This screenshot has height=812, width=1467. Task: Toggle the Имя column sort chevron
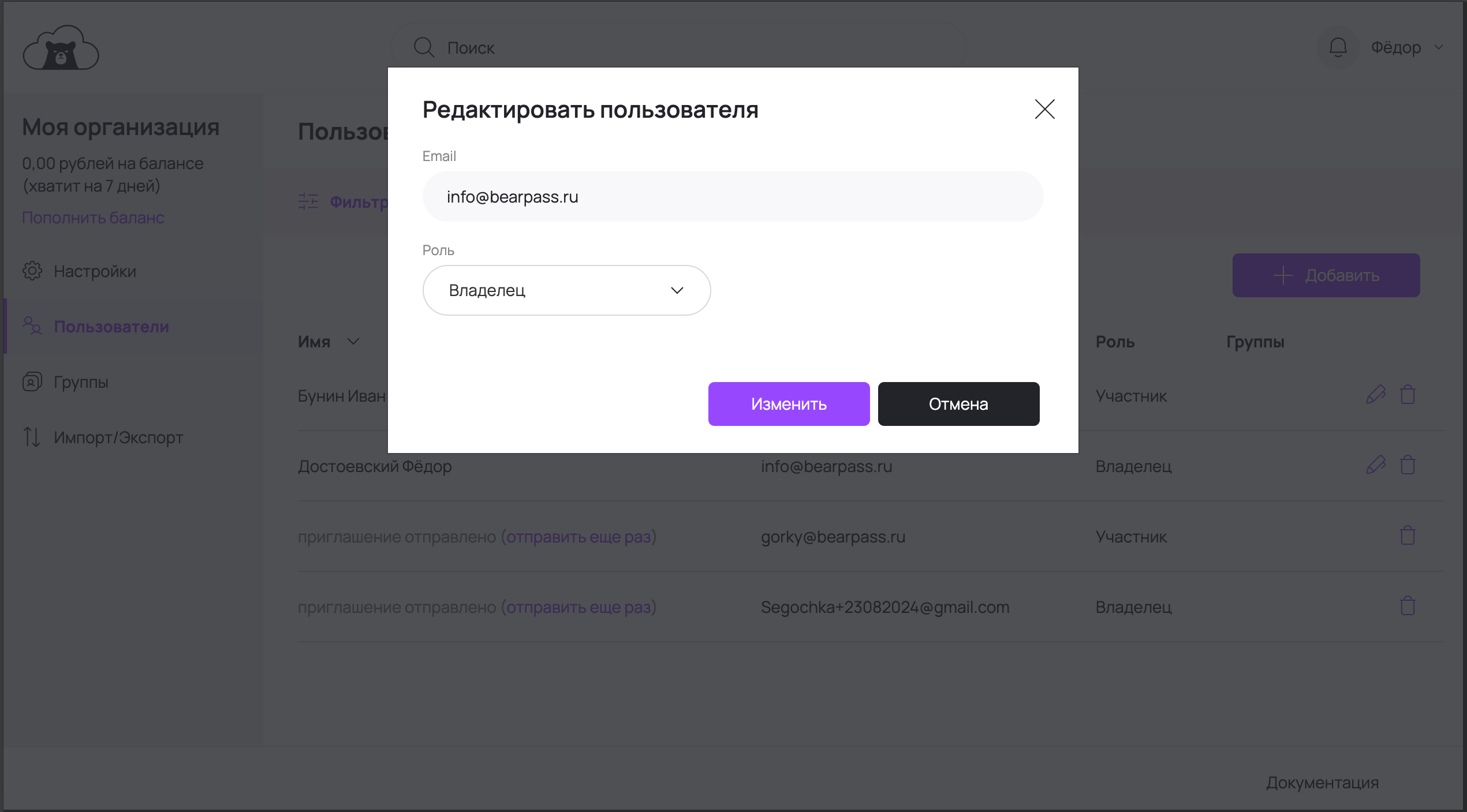pos(353,342)
